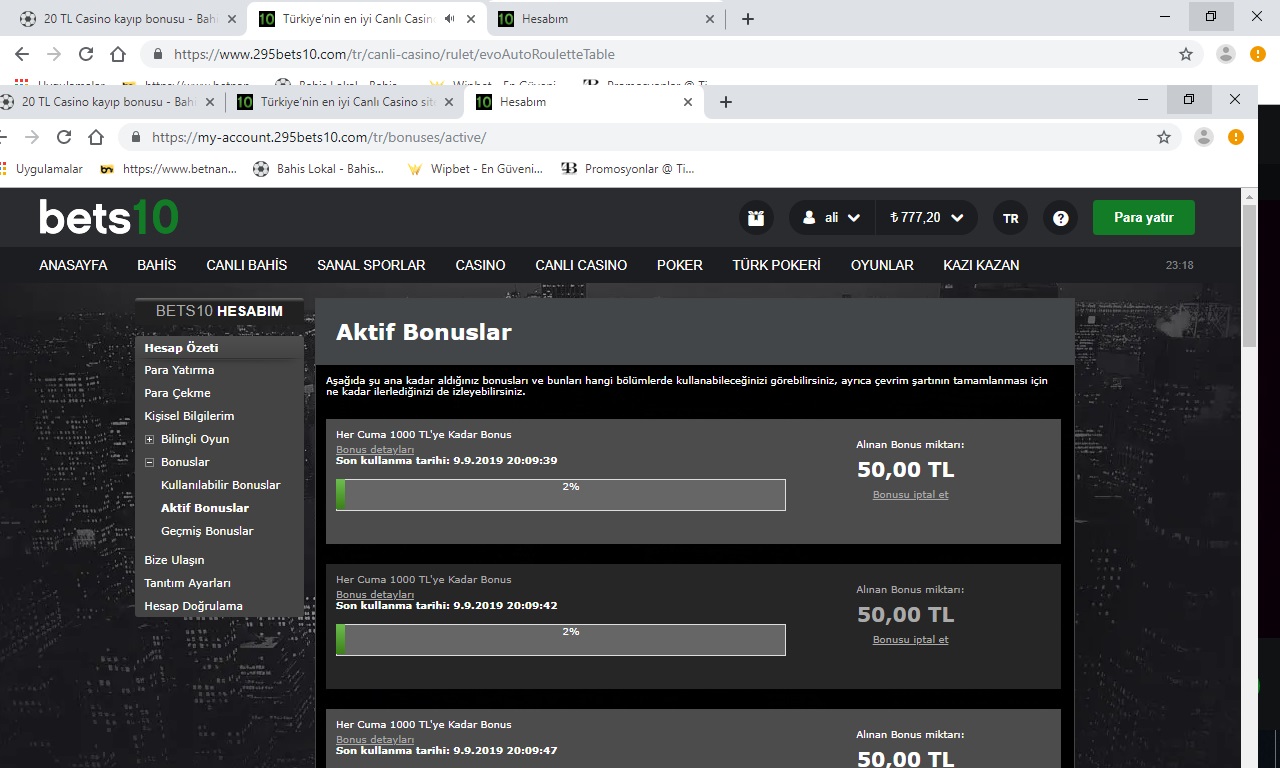Open the ali user account dropdown

[832, 218]
